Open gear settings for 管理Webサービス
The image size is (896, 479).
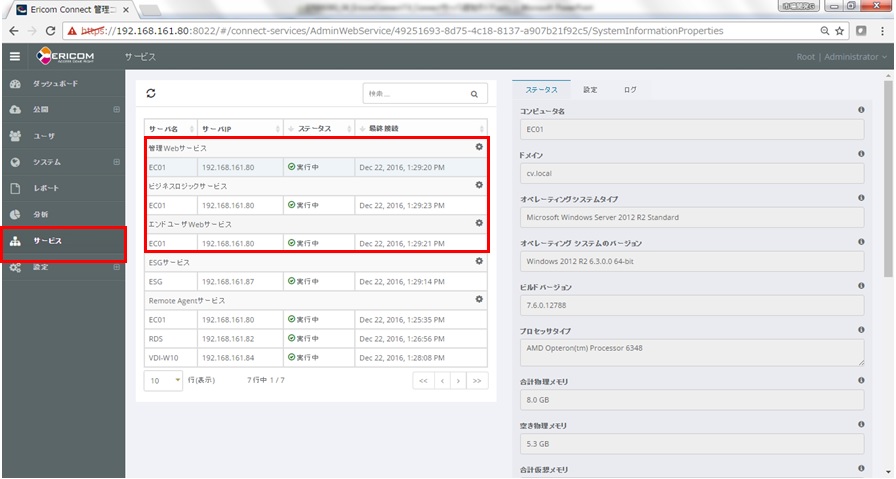click(479, 147)
